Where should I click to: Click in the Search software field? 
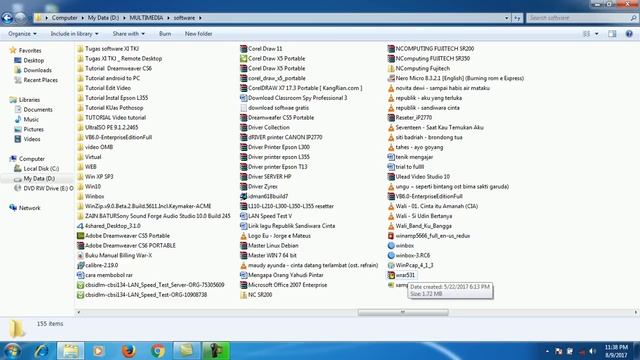click(x=582, y=18)
